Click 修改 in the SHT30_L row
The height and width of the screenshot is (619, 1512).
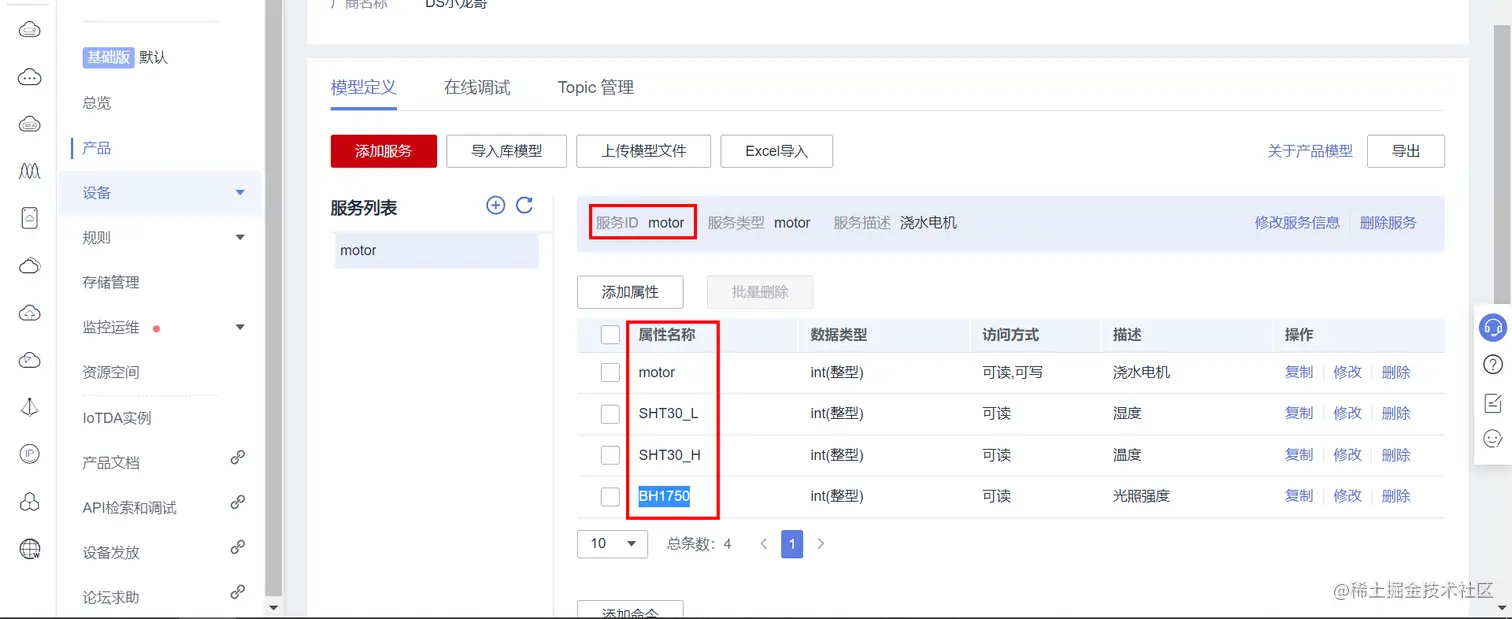pyautogui.click(x=1347, y=413)
